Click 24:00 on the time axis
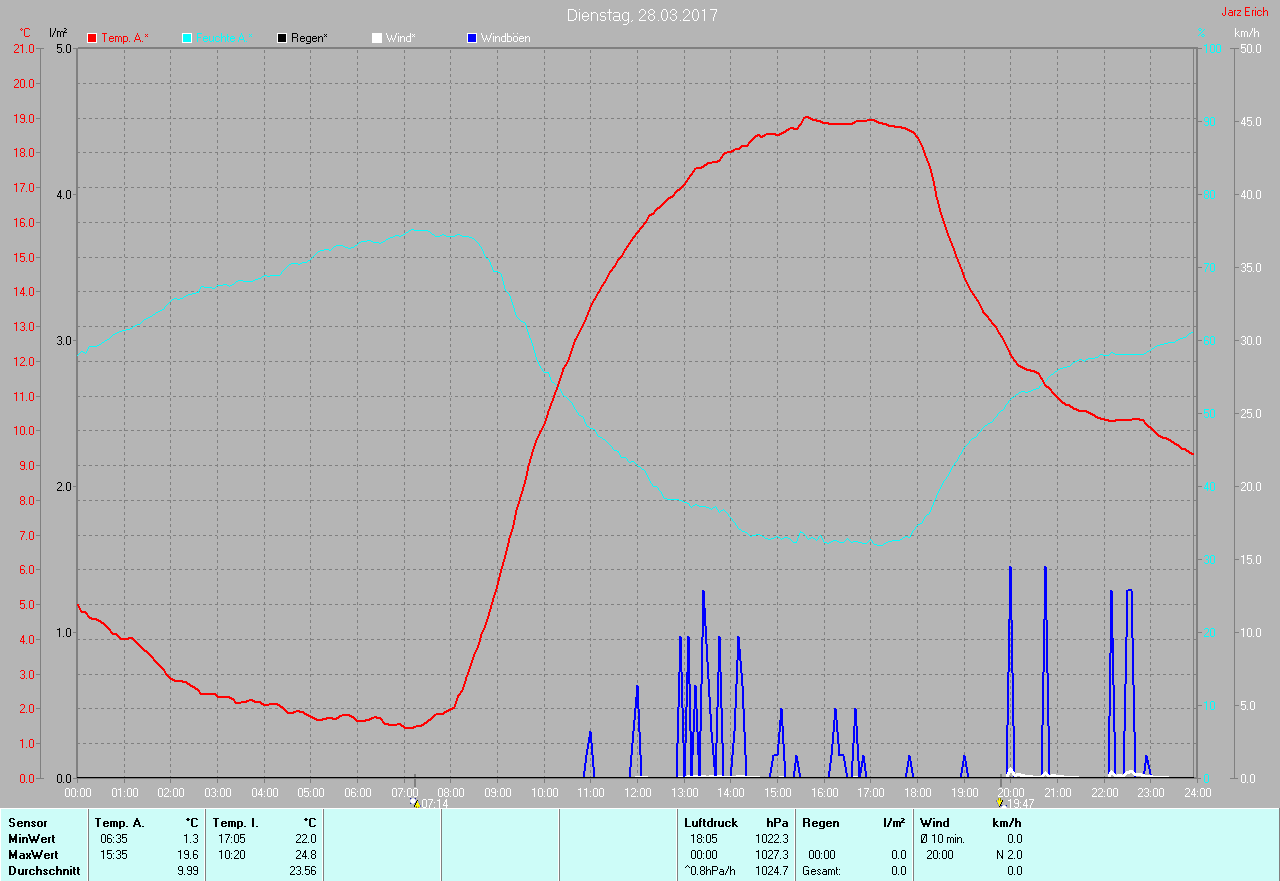Viewport: 1280px width, 881px height. click(1197, 792)
